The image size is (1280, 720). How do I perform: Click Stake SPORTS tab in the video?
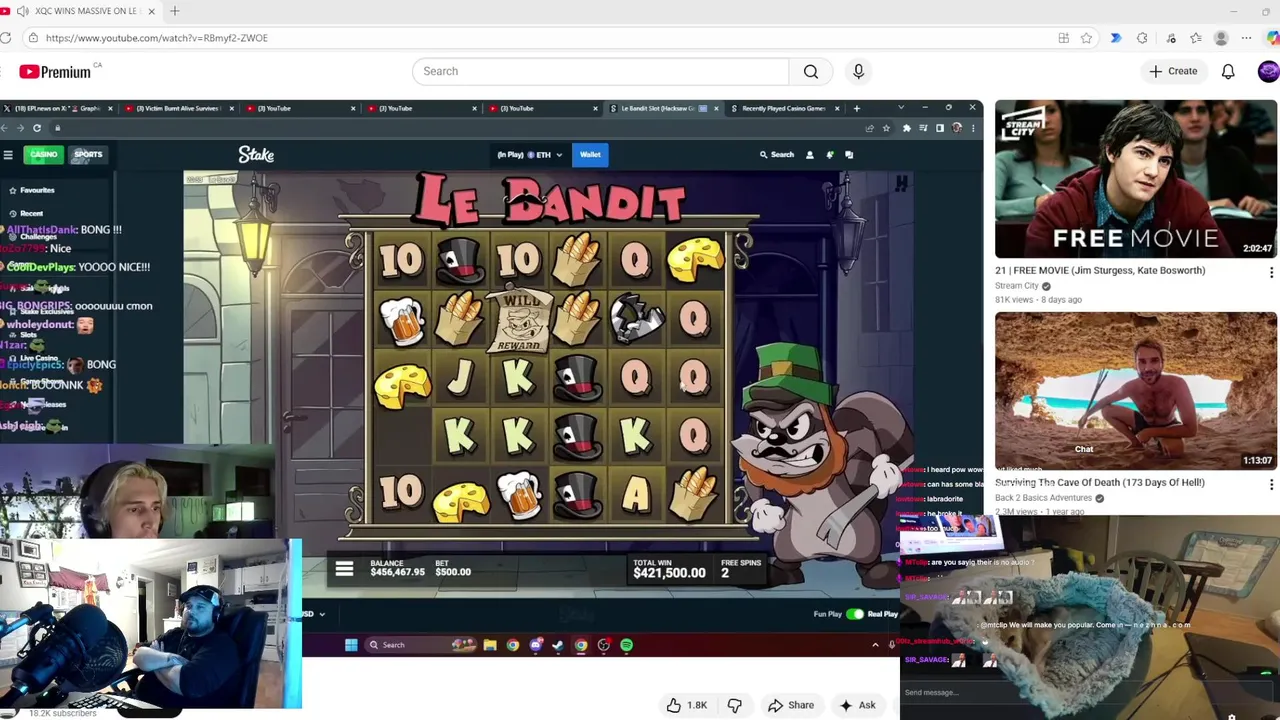click(88, 154)
